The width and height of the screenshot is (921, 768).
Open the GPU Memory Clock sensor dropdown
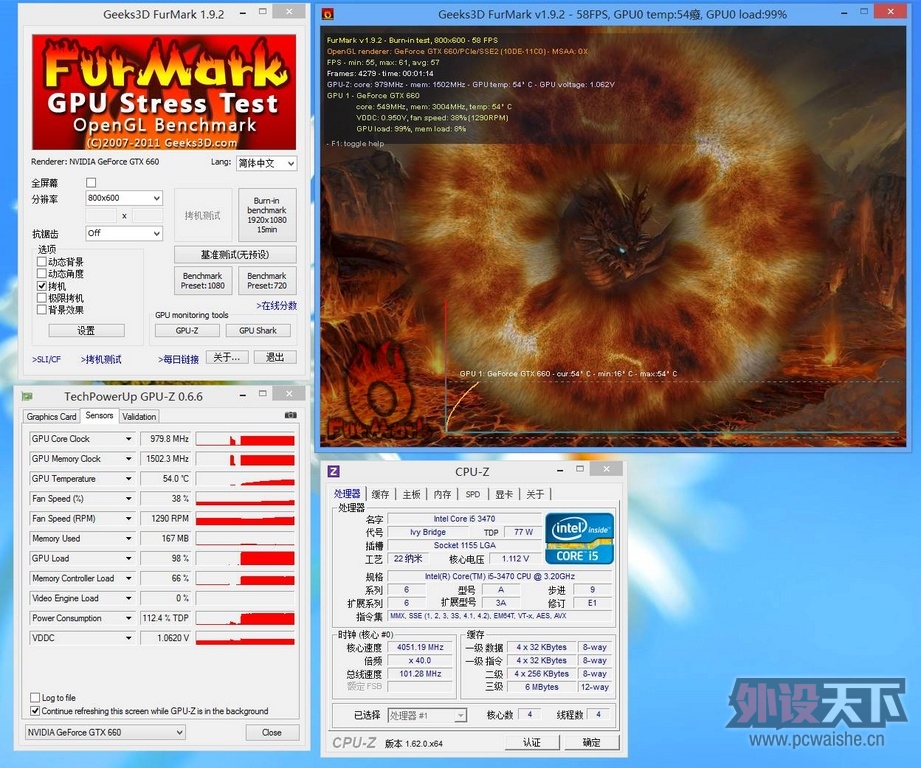click(x=129, y=459)
